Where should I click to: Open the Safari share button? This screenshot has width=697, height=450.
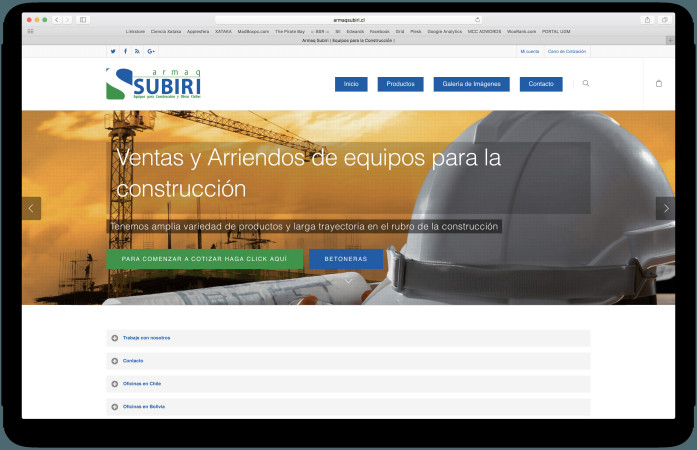pos(647,20)
